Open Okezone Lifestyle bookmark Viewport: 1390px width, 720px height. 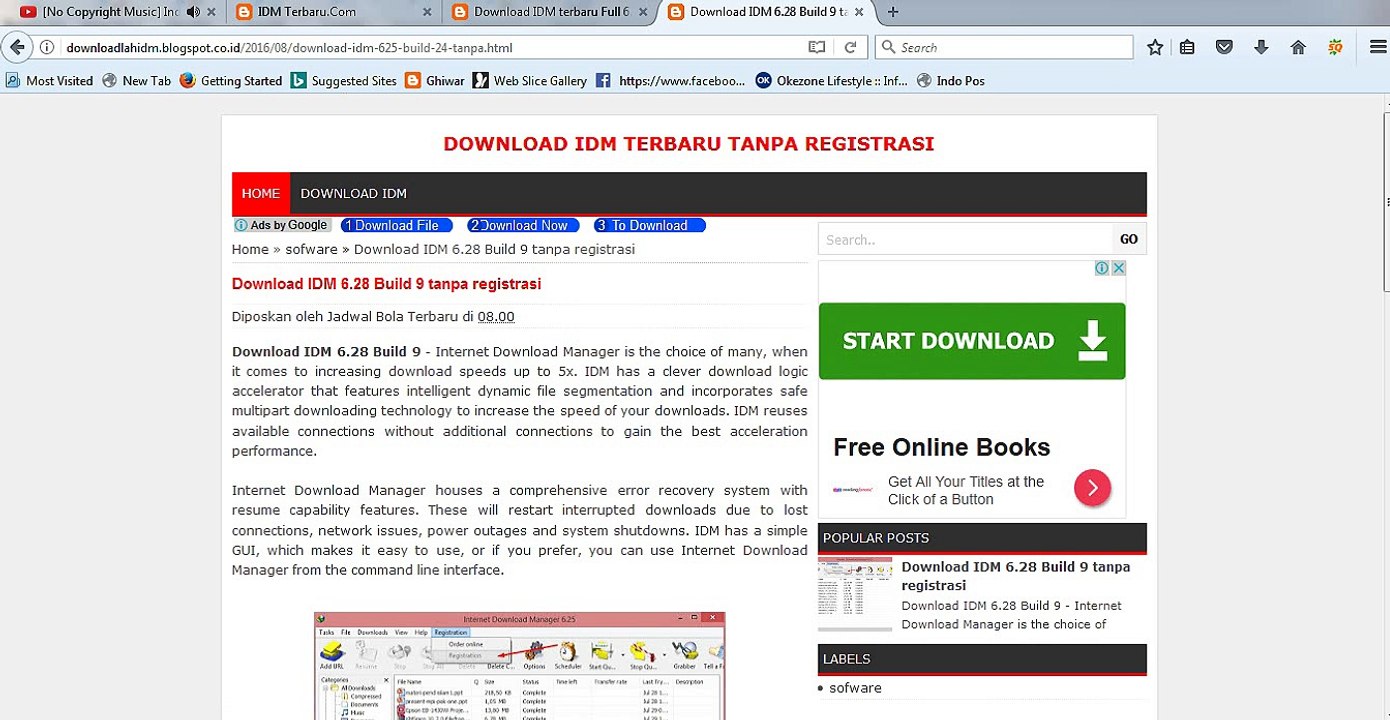coord(832,81)
